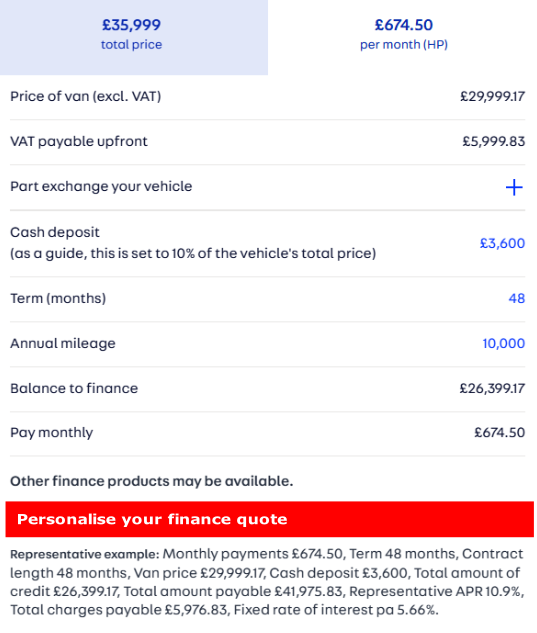Switch to the £674.50 per month (HP) tab
Screen dimensions: 537x633
click(403, 37)
